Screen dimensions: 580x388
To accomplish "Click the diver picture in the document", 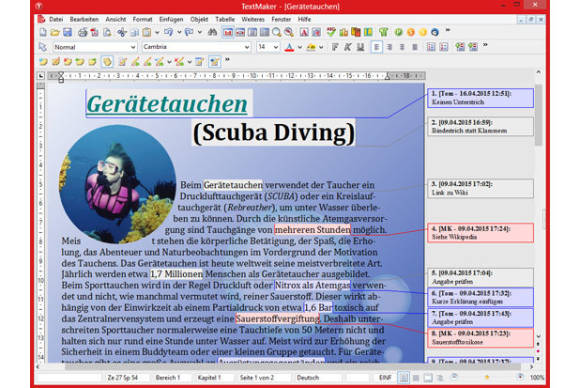I will click(117, 184).
